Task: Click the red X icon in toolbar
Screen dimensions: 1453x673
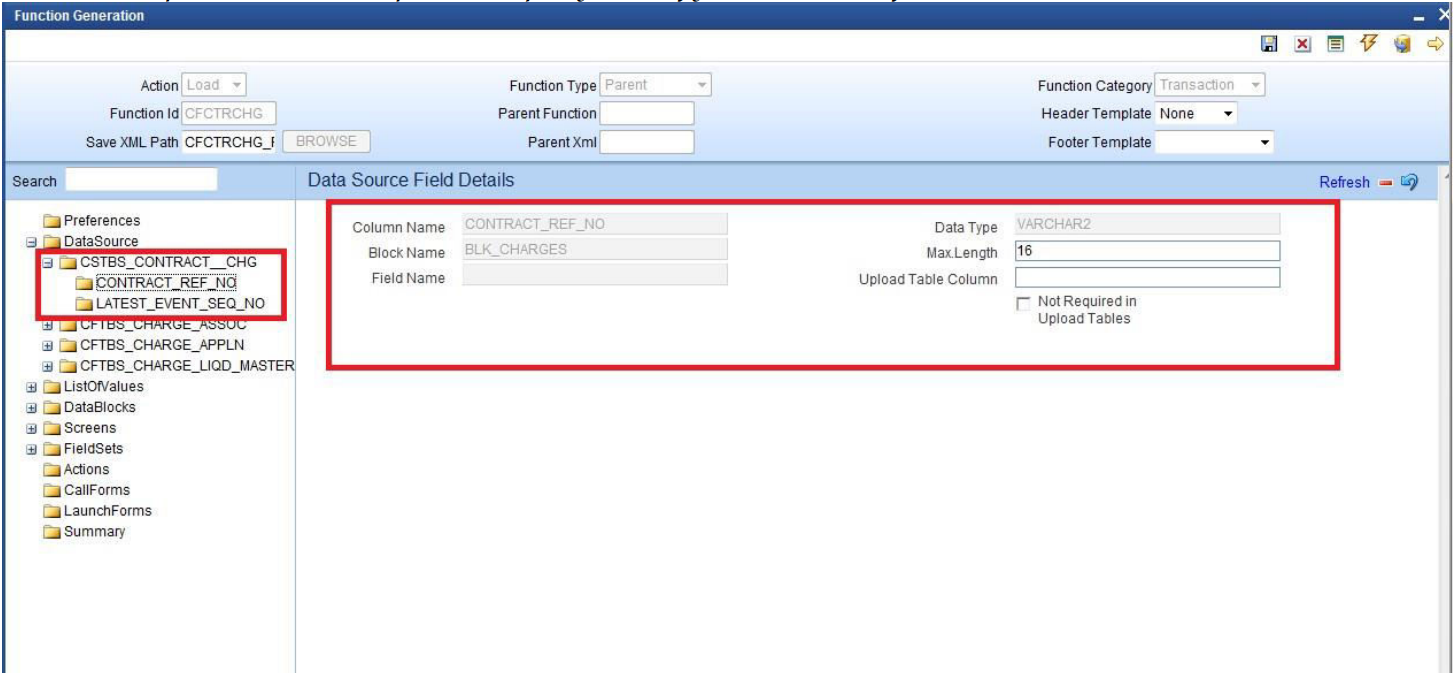Action: (x=1301, y=44)
